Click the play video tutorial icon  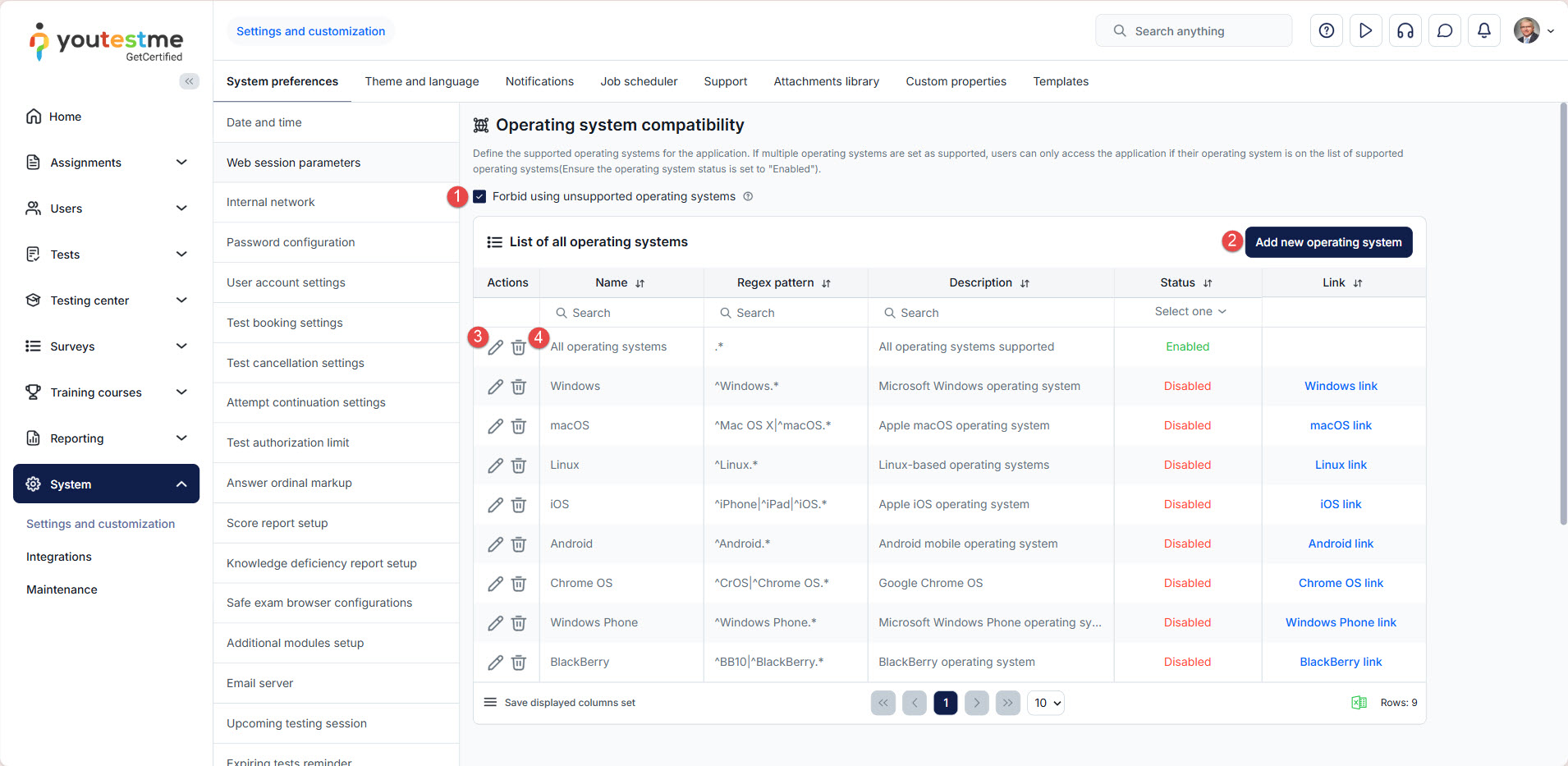1366,31
